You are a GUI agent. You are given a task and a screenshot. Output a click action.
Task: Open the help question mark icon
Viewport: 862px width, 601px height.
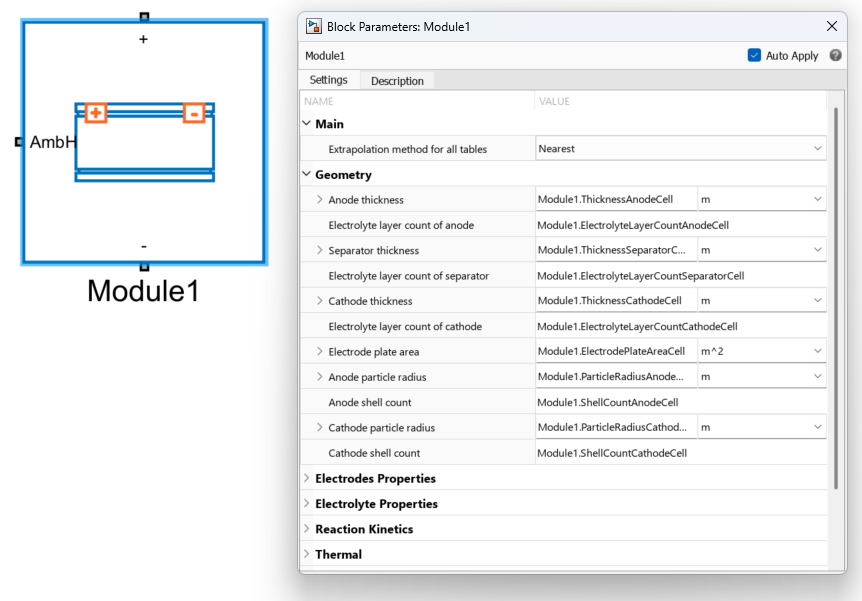point(836,56)
